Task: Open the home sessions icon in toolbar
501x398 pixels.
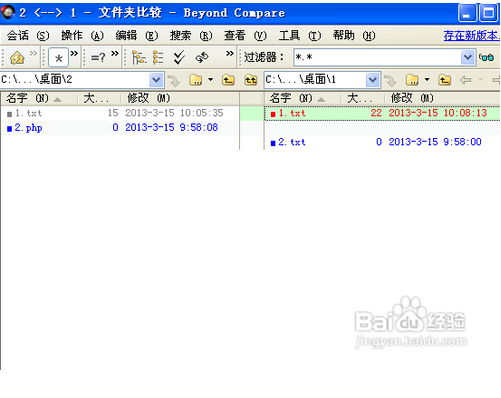Action: click(17, 58)
